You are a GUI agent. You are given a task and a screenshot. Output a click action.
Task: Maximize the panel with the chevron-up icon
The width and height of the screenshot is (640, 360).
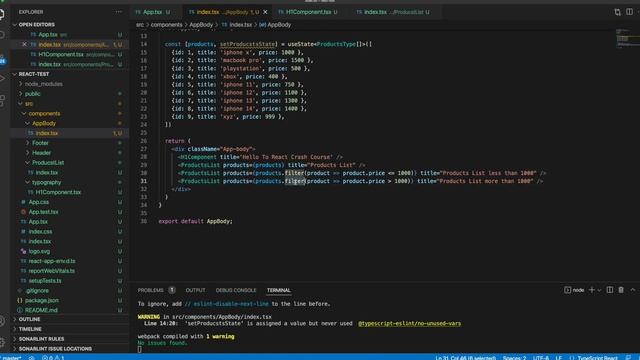click(633, 290)
